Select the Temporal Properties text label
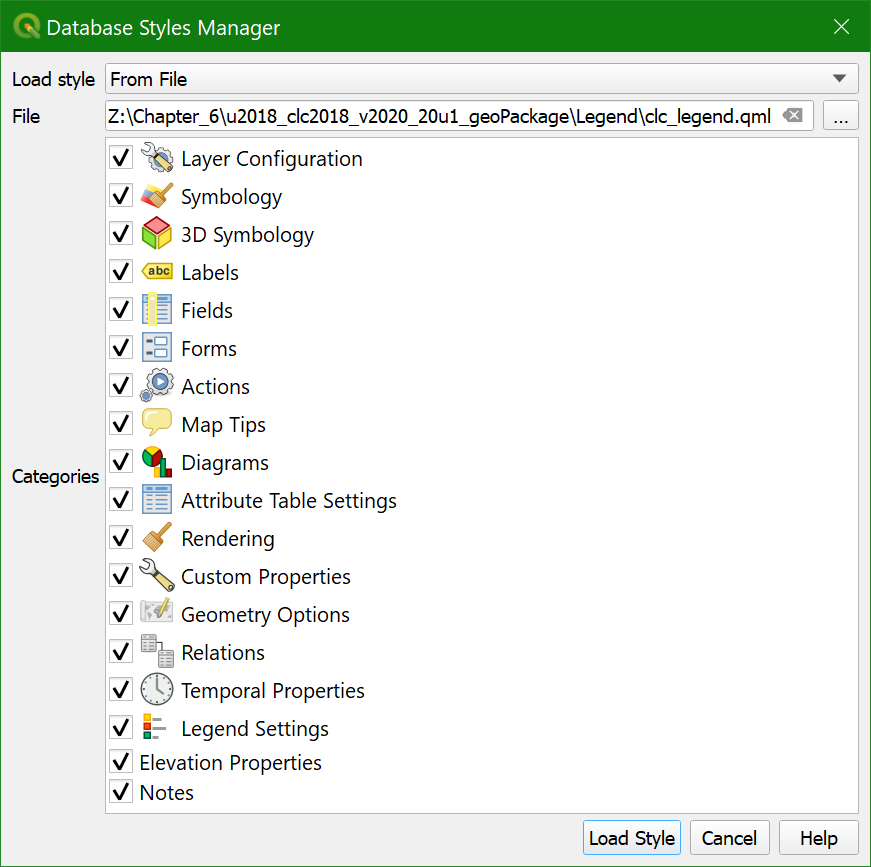The width and height of the screenshot is (871, 867). [x=273, y=690]
